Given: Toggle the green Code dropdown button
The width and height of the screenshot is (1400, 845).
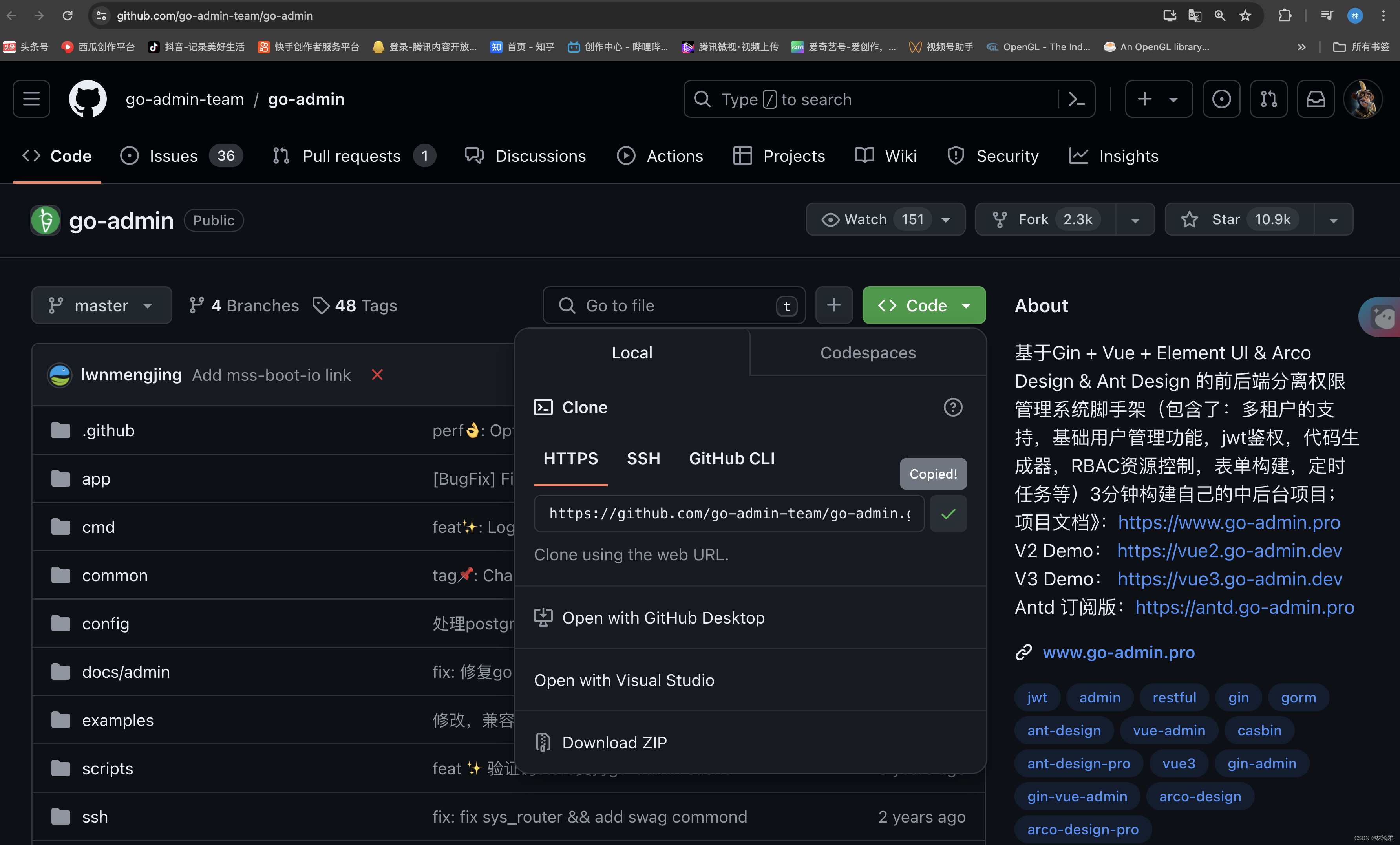Looking at the screenshot, I should 924,305.
